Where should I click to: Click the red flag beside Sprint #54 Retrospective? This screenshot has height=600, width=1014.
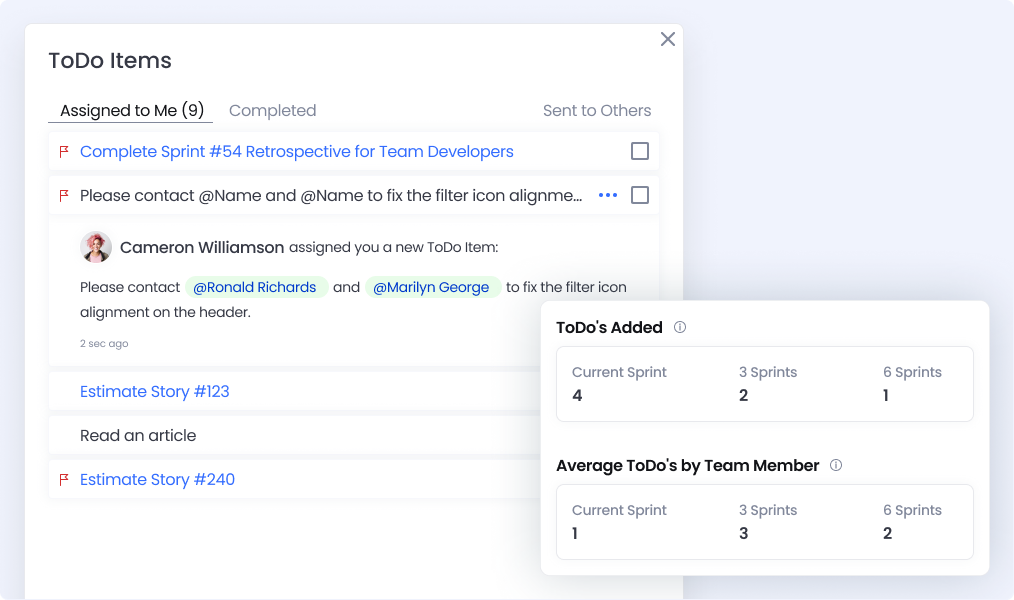click(x=64, y=152)
